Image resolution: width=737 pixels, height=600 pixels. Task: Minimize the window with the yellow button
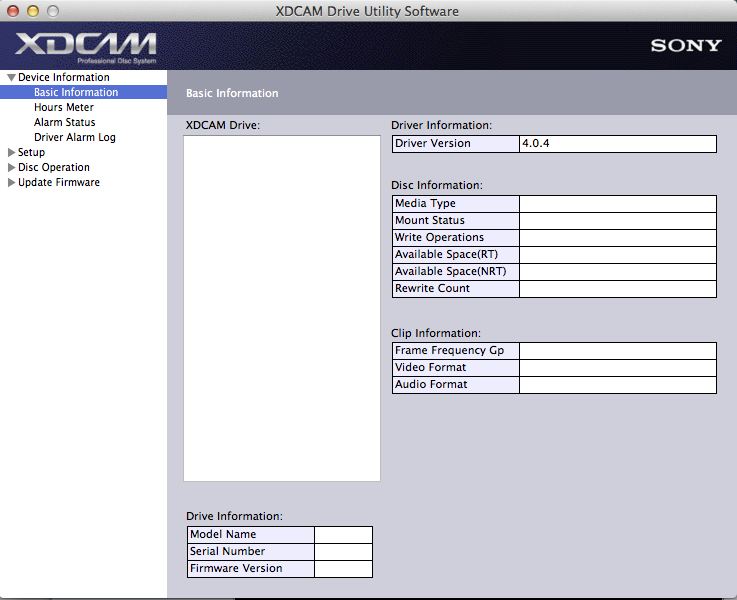pyautogui.click(x=33, y=11)
